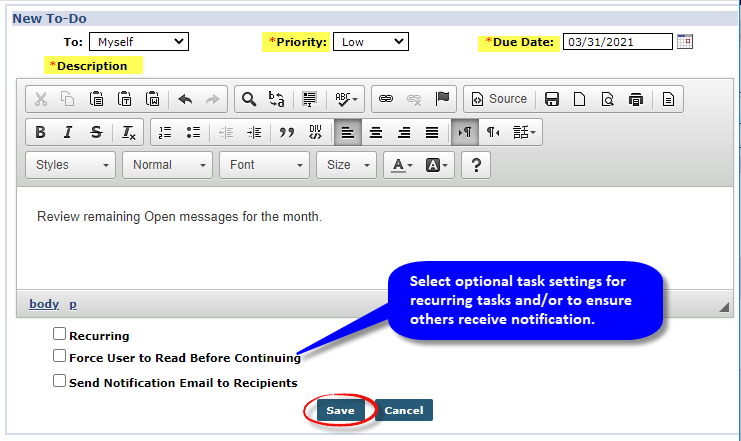Open the text color picker
This screenshot has height=441, width=741.
pos(401,165)
